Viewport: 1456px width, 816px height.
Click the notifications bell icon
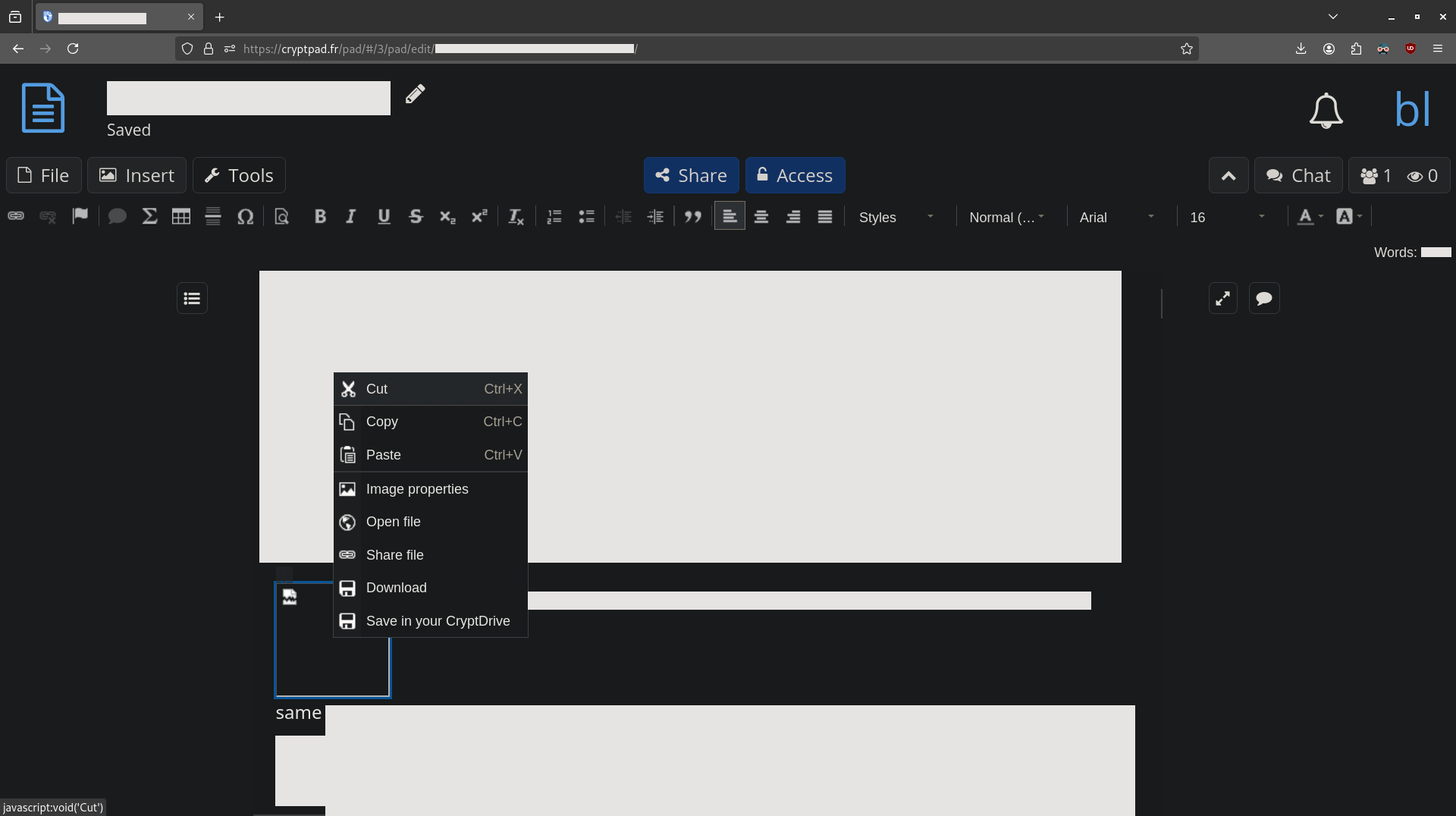(1326, 111)
